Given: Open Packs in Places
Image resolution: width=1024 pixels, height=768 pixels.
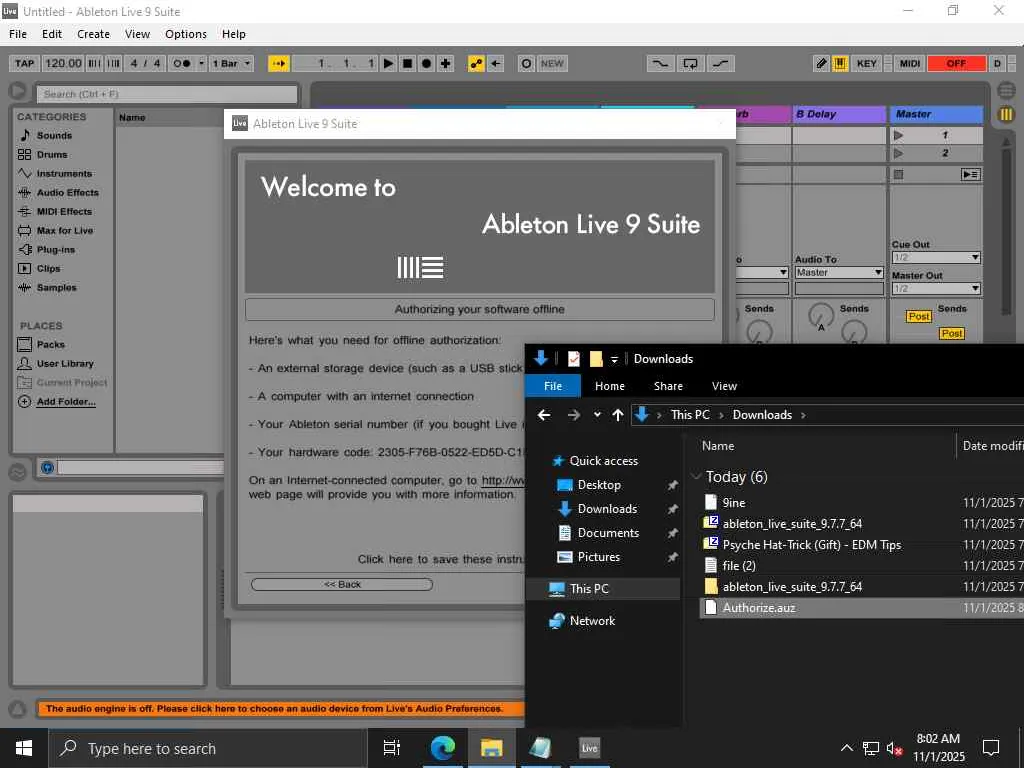Looking at the screenshot, I should click(x=50, y=344).
